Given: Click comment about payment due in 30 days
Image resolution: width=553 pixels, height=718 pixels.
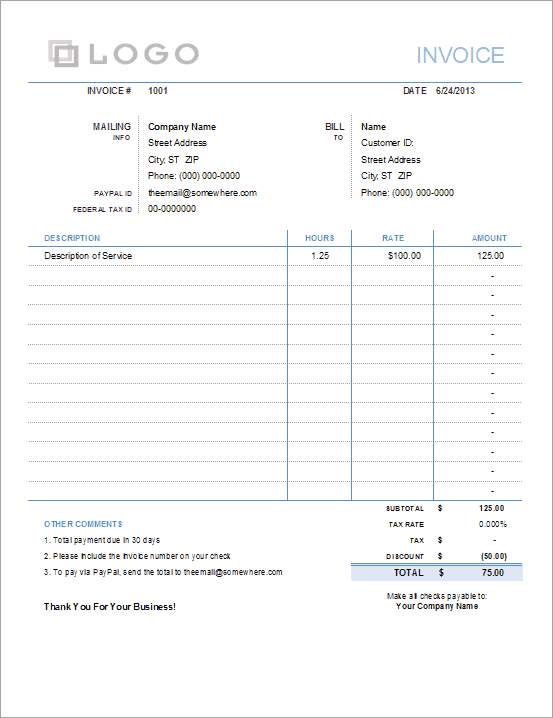Looking at the screenshot, I should tap(102, 540).
